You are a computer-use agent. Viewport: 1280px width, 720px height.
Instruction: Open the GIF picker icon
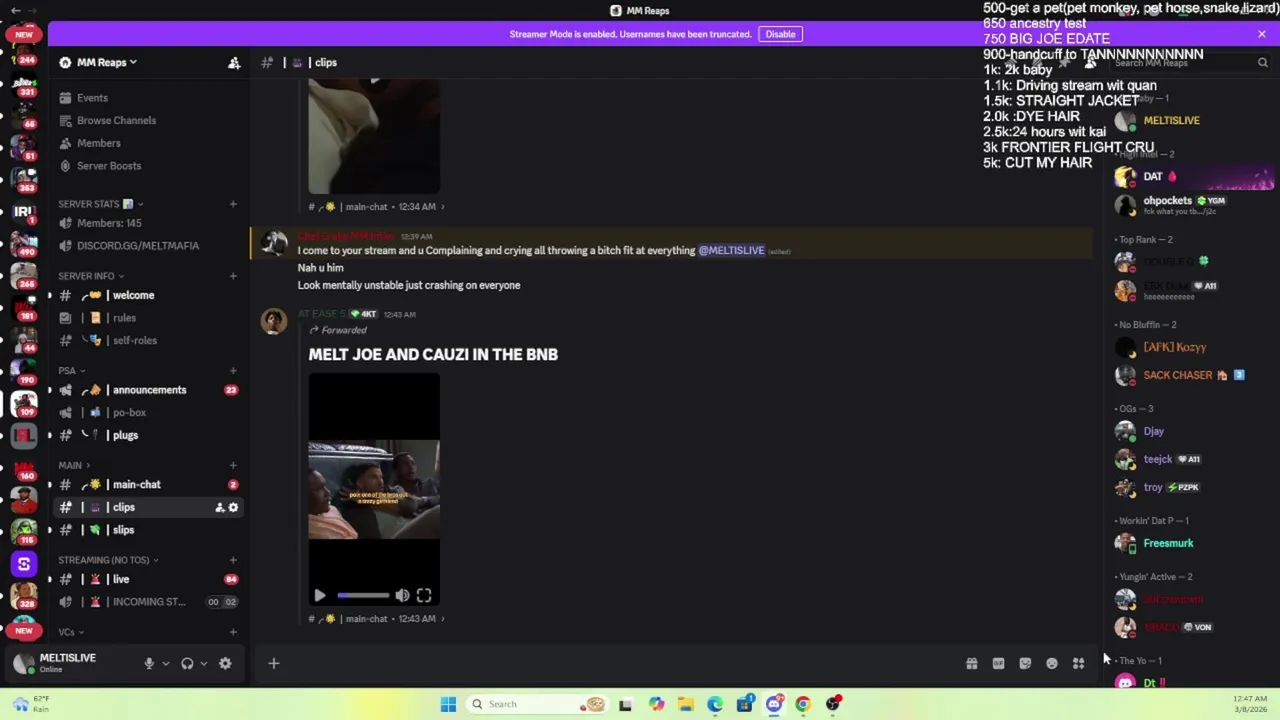pyautogui.click(x=998, y=663)
